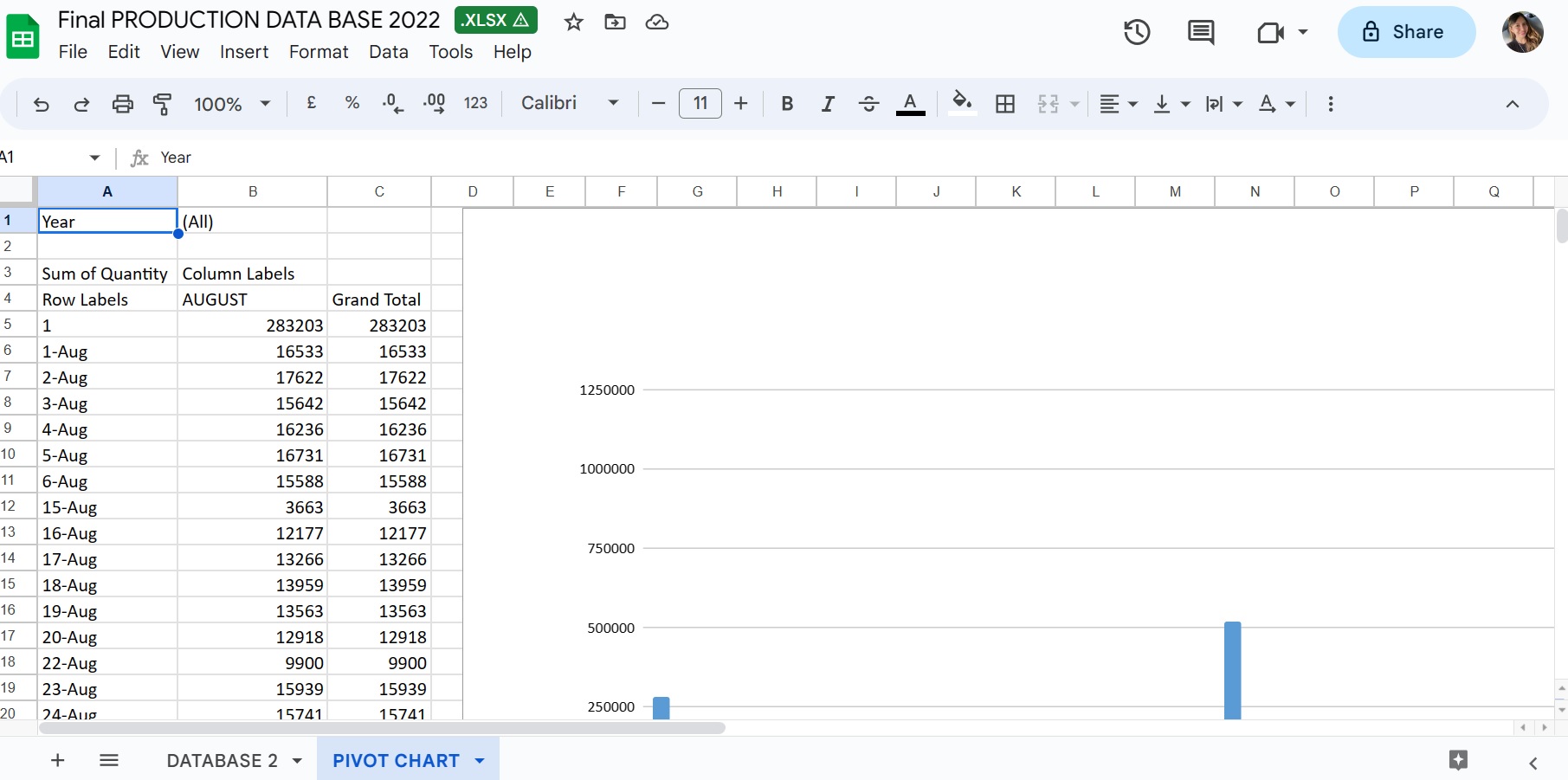Open version history clock icon
Screen dimensions: 1568x780
[1137, 32]
